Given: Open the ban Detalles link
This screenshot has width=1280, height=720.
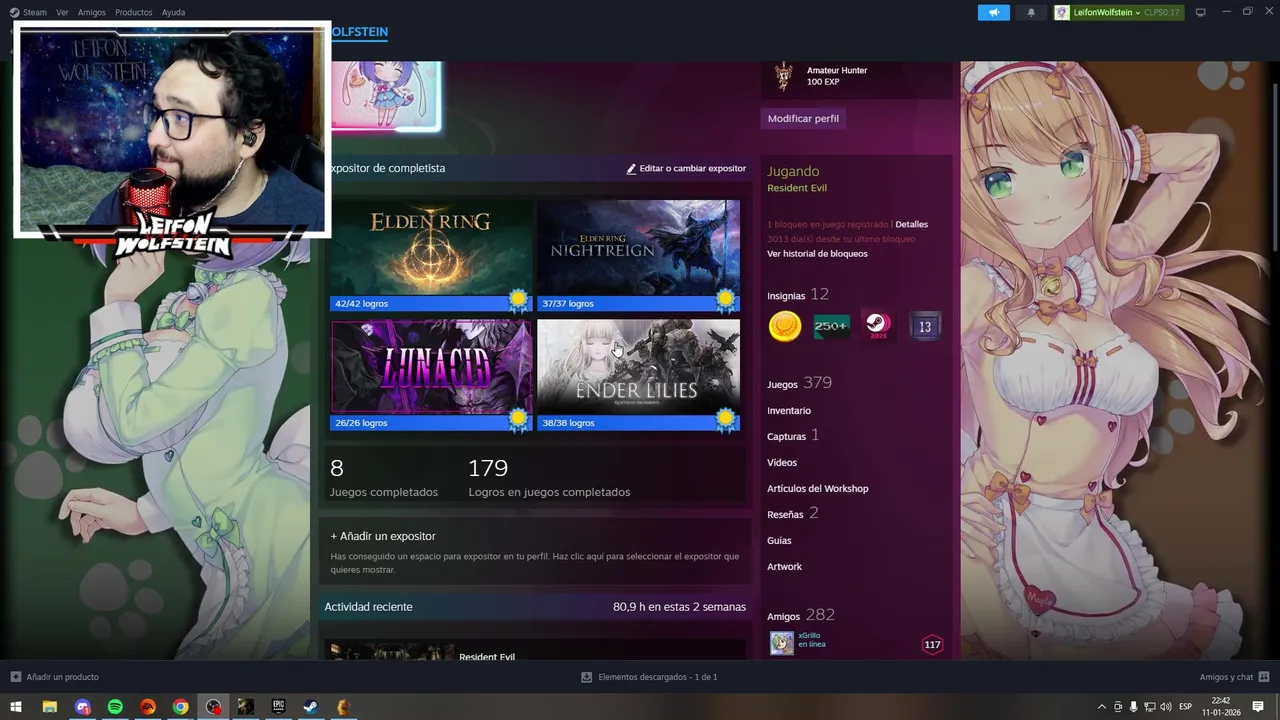Looking at the screenshot, I should click(x=912, y=225).
